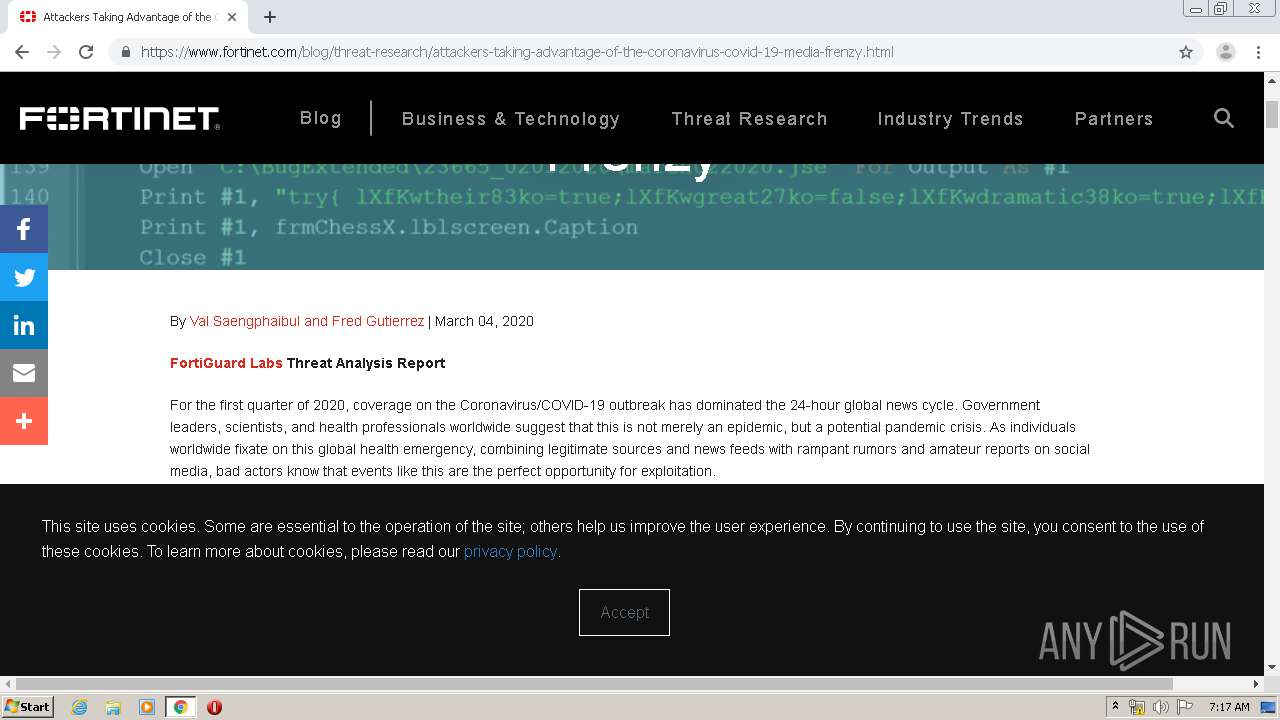1280x720 pixels.
Task: Click the March 04, 2020 date text
Action: [x=484, y=321]
